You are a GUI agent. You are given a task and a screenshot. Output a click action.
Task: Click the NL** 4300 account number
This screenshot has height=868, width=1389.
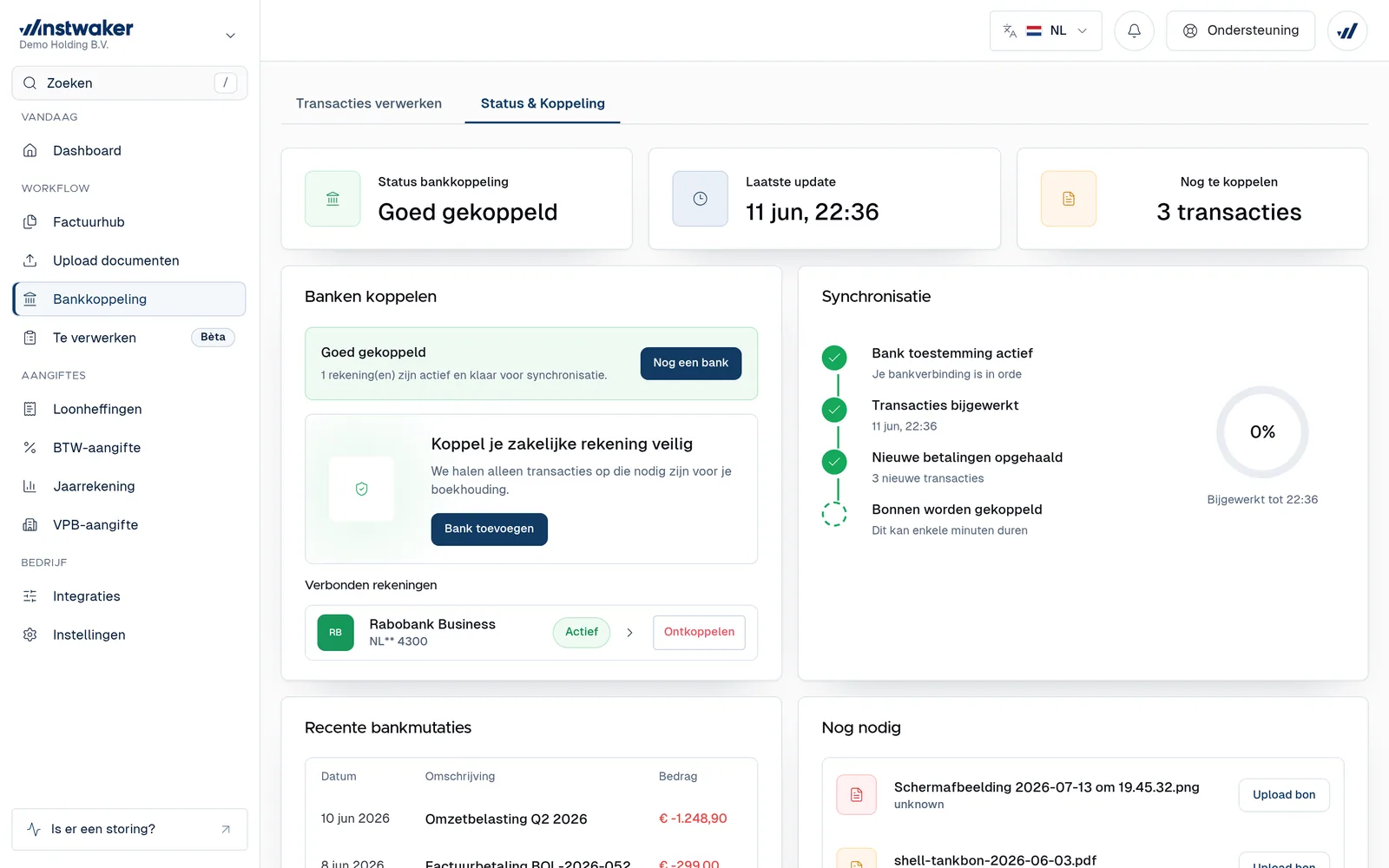(398, 641)
